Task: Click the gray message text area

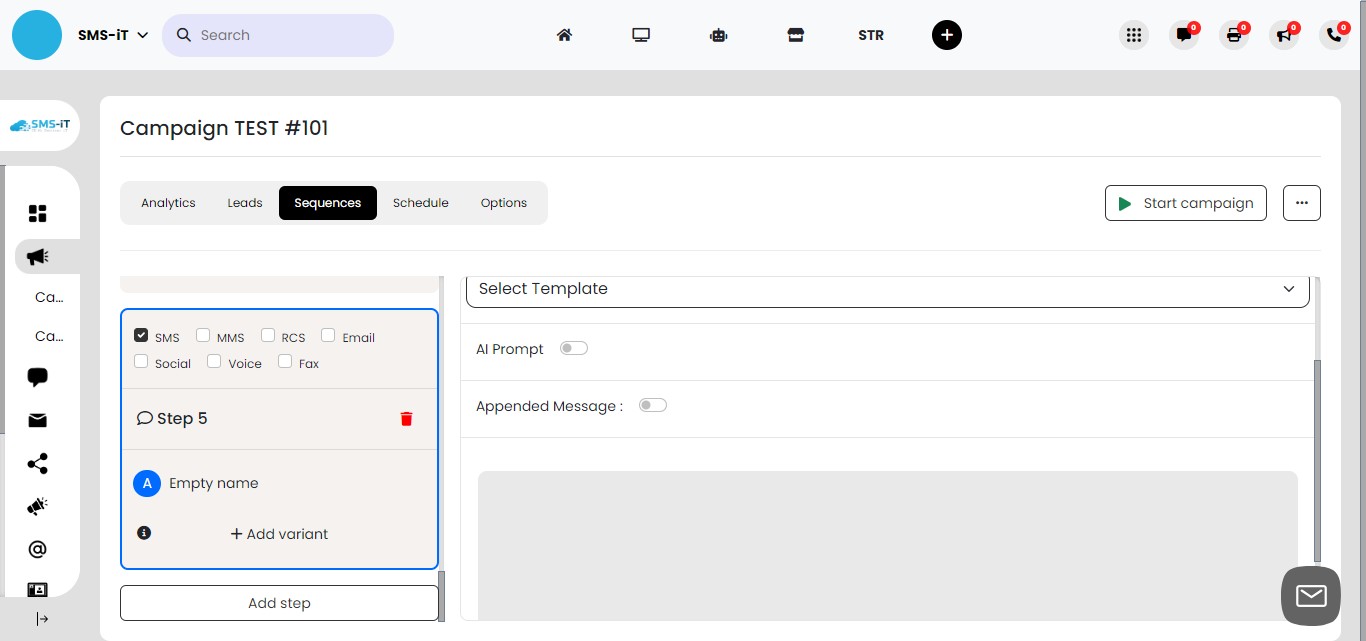Action: [888, 545]
